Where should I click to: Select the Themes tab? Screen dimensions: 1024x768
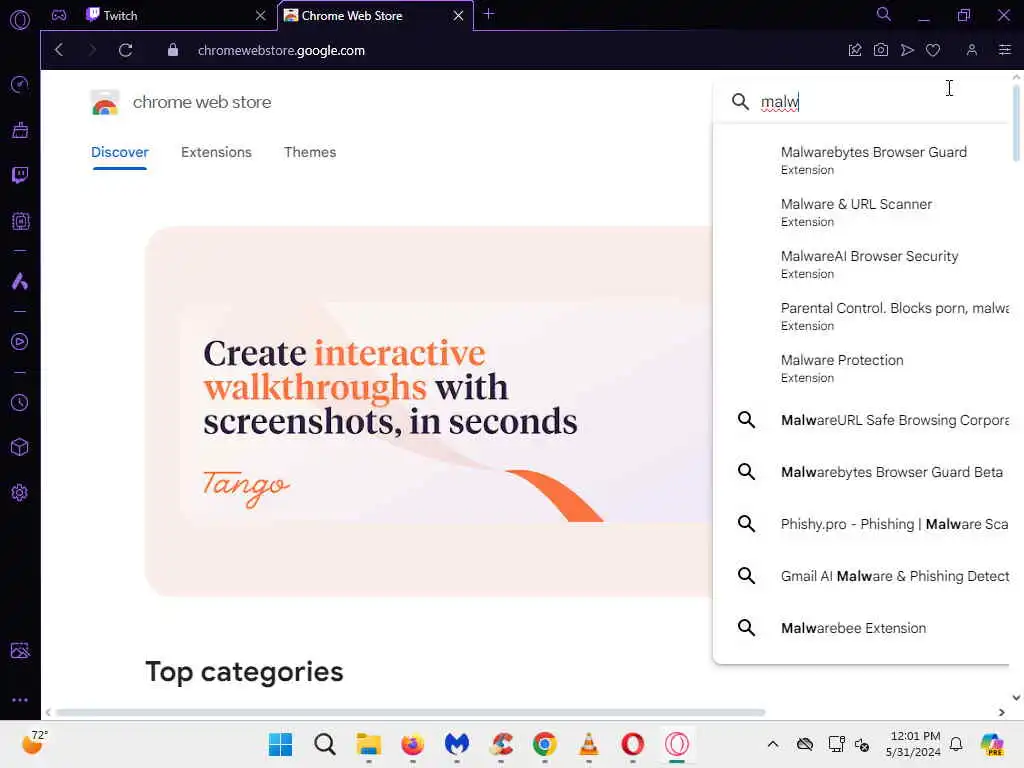310,152
